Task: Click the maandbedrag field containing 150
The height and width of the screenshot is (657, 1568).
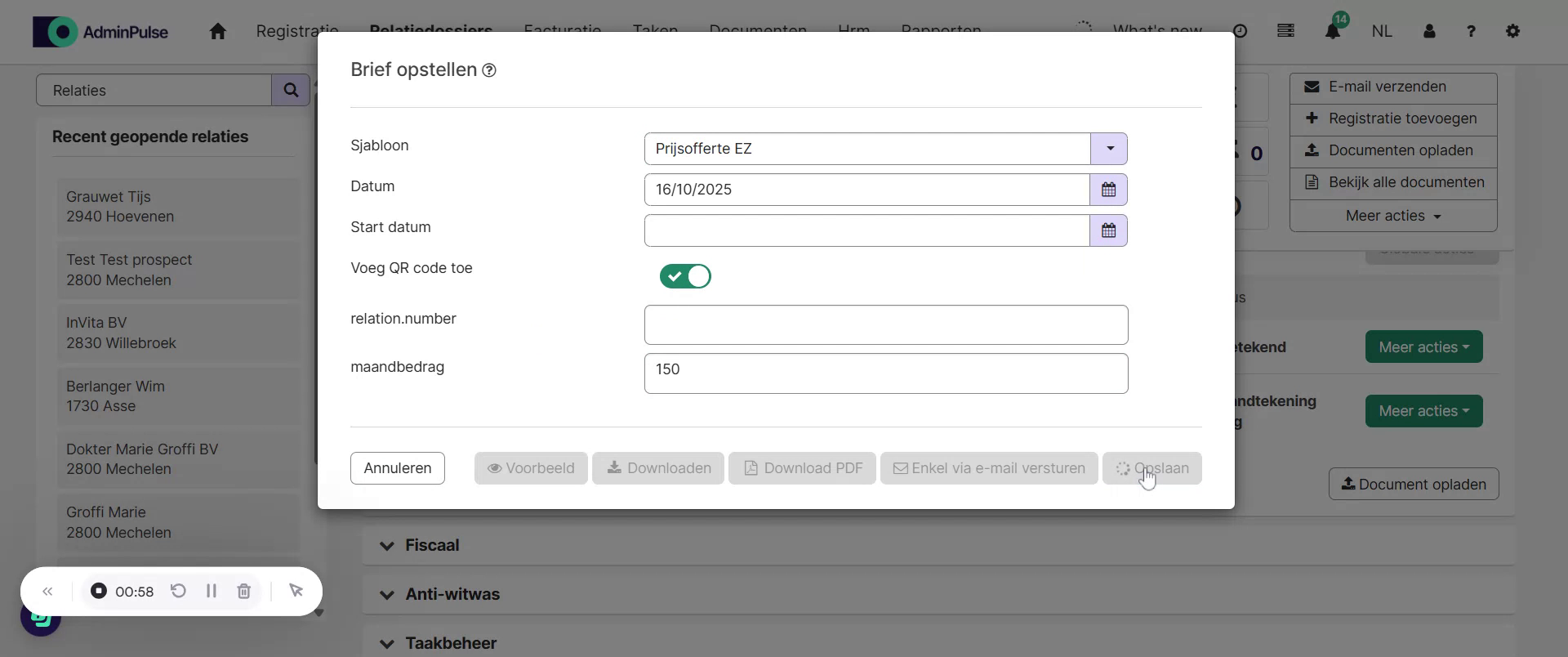Action: click(886, 373)
